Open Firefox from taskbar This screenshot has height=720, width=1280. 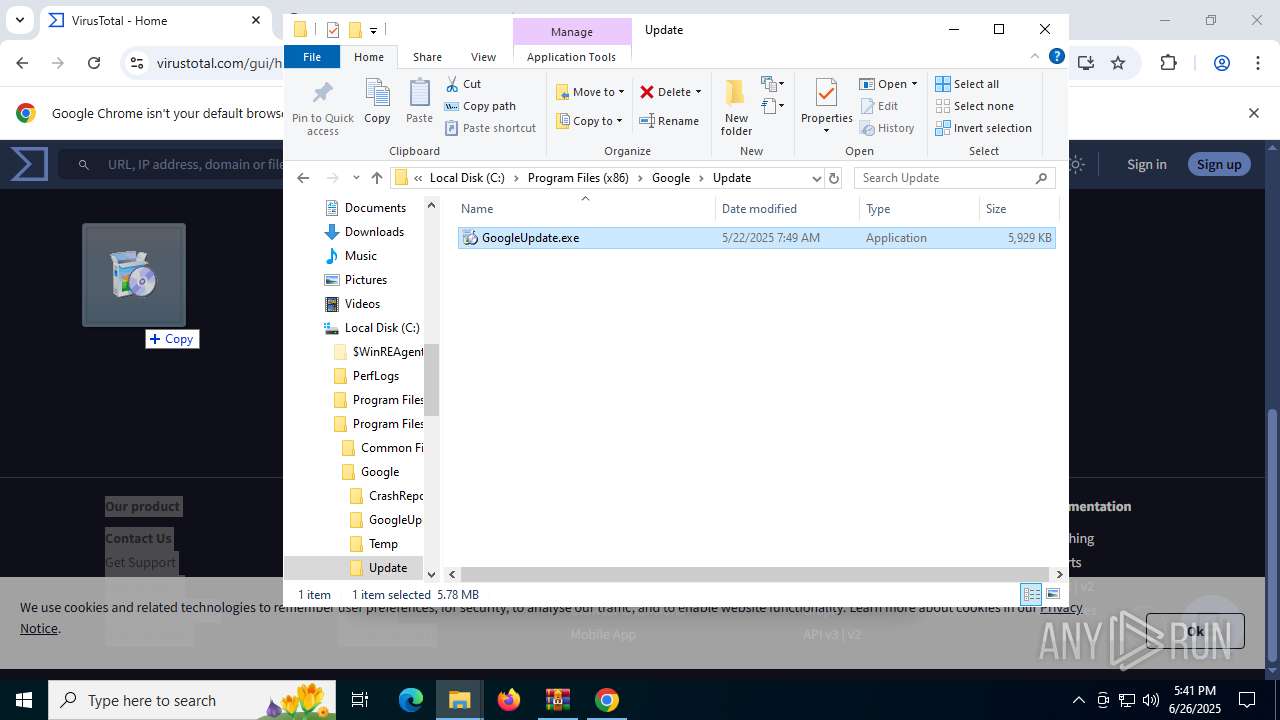point(509,700)
